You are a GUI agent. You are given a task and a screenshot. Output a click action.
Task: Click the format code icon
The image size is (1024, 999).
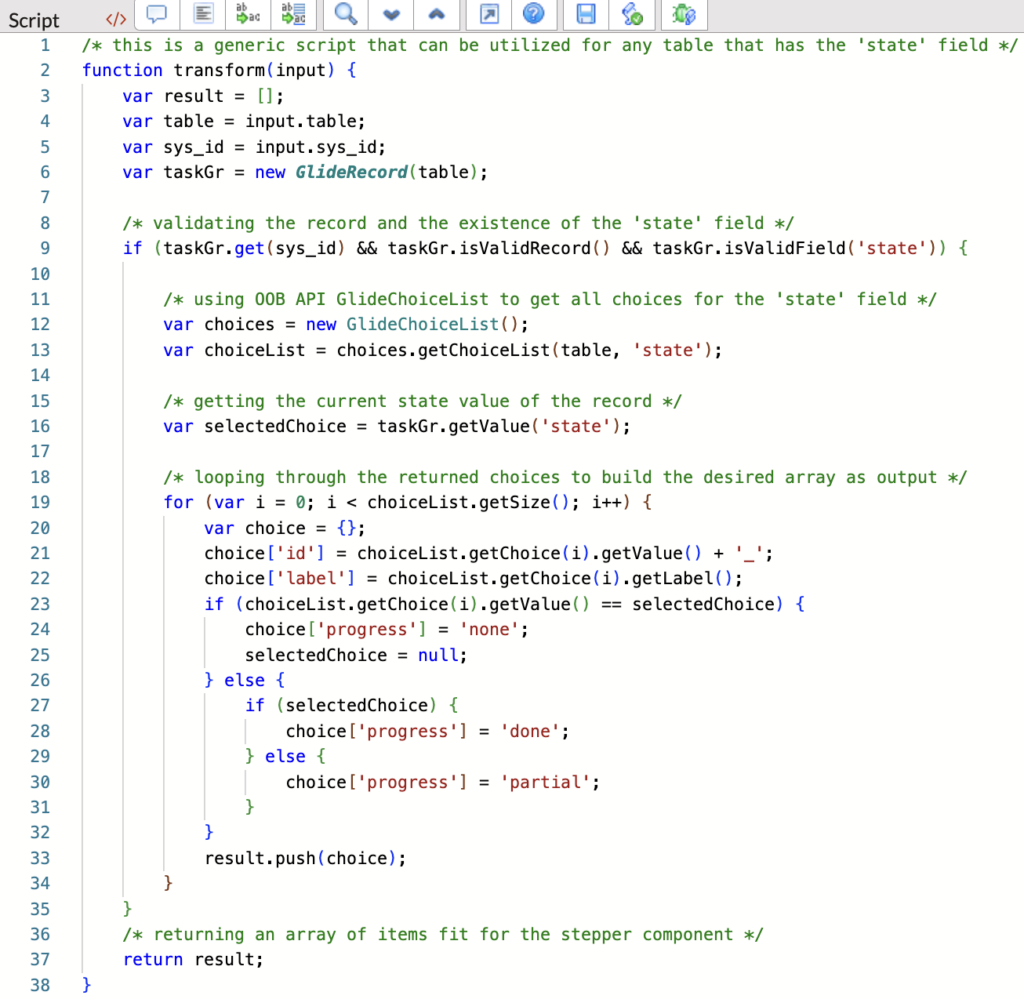pyautogui.click(x=203, y=14)
